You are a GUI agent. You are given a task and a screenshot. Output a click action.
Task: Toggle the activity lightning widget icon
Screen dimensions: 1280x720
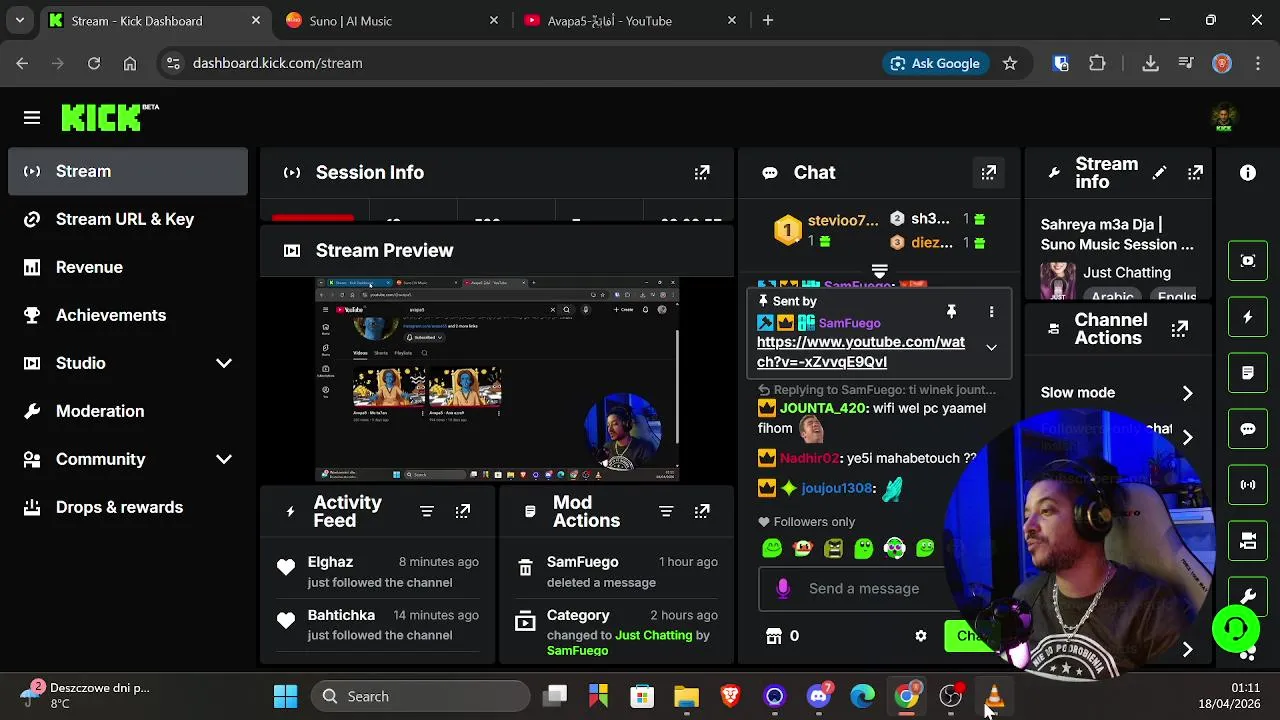click(1248, 317)
